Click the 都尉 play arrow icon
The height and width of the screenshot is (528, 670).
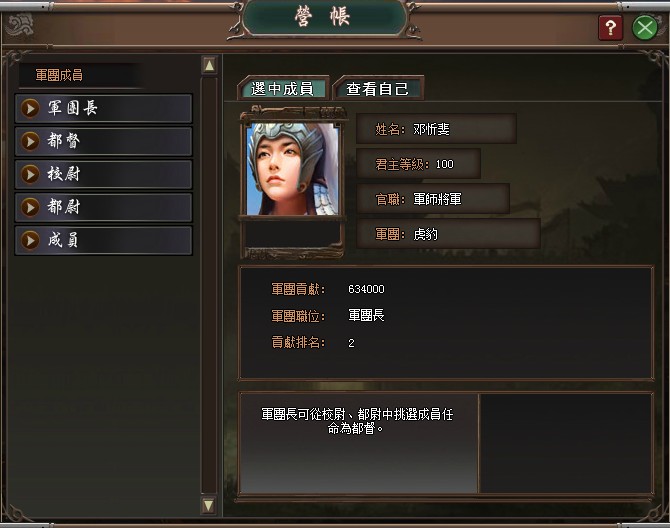pyautogui.click(x=30, y=207)
